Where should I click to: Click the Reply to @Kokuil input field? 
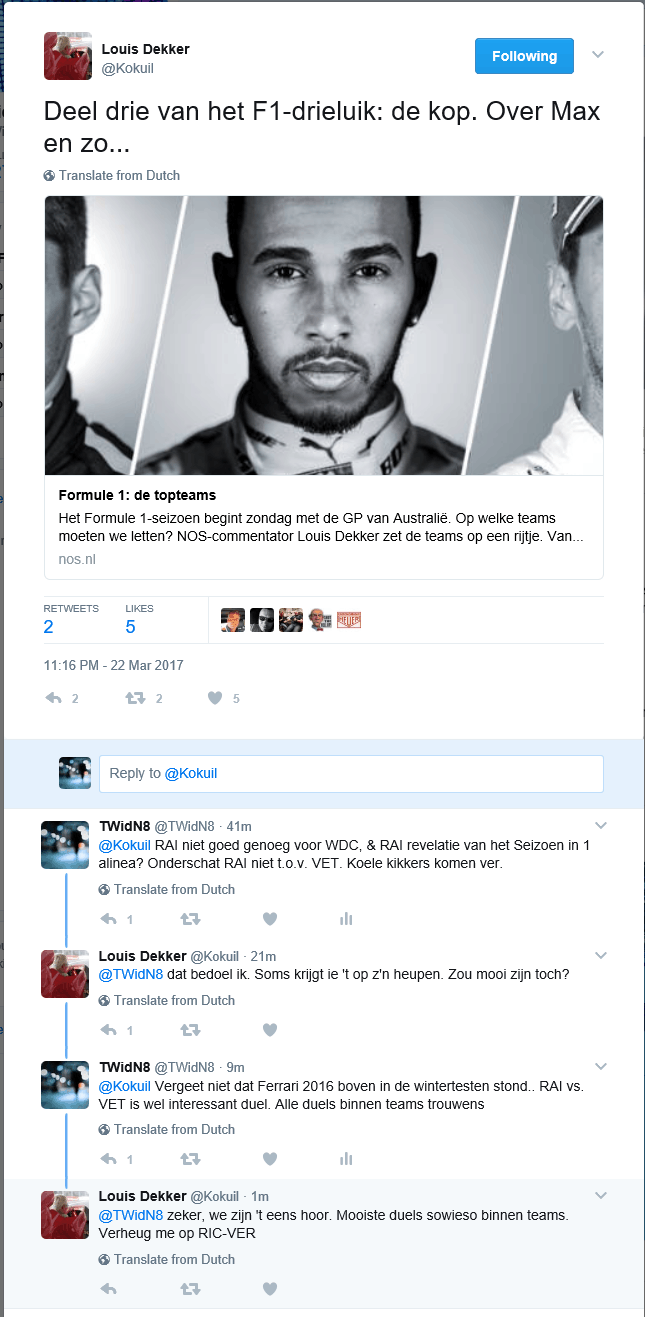[x=351, y=774]
